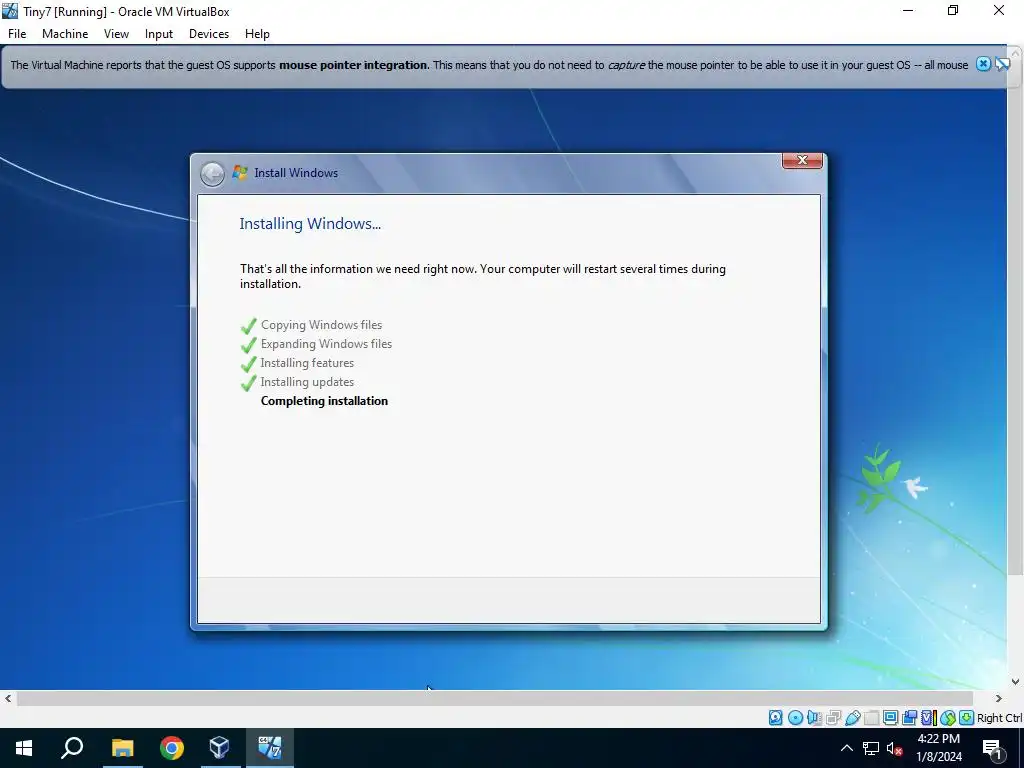This screenshot has height=768, width=1024.
Task: Click the recording indicator icon
Action: click(x=910, y=718)
